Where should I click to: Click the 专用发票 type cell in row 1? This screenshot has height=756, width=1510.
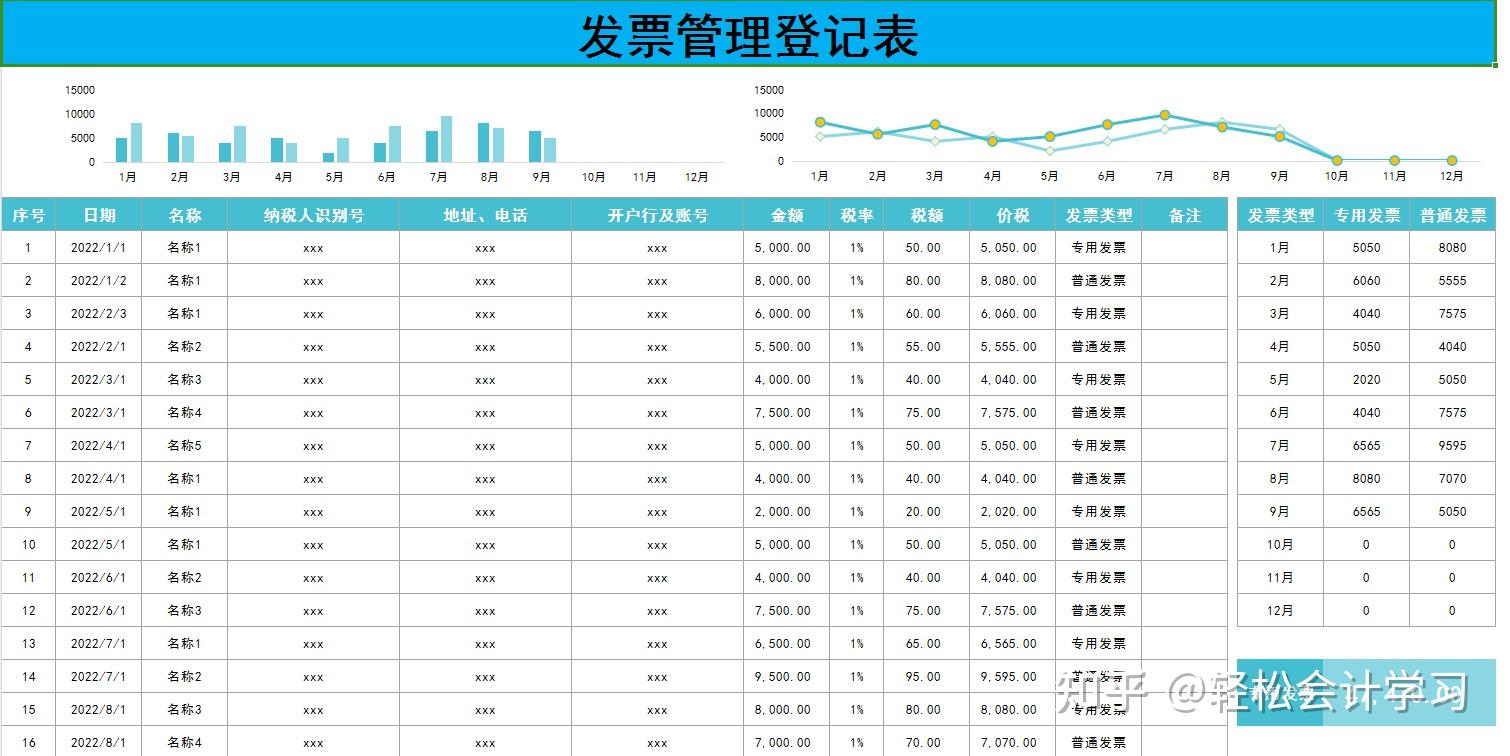coord(1098,248)
